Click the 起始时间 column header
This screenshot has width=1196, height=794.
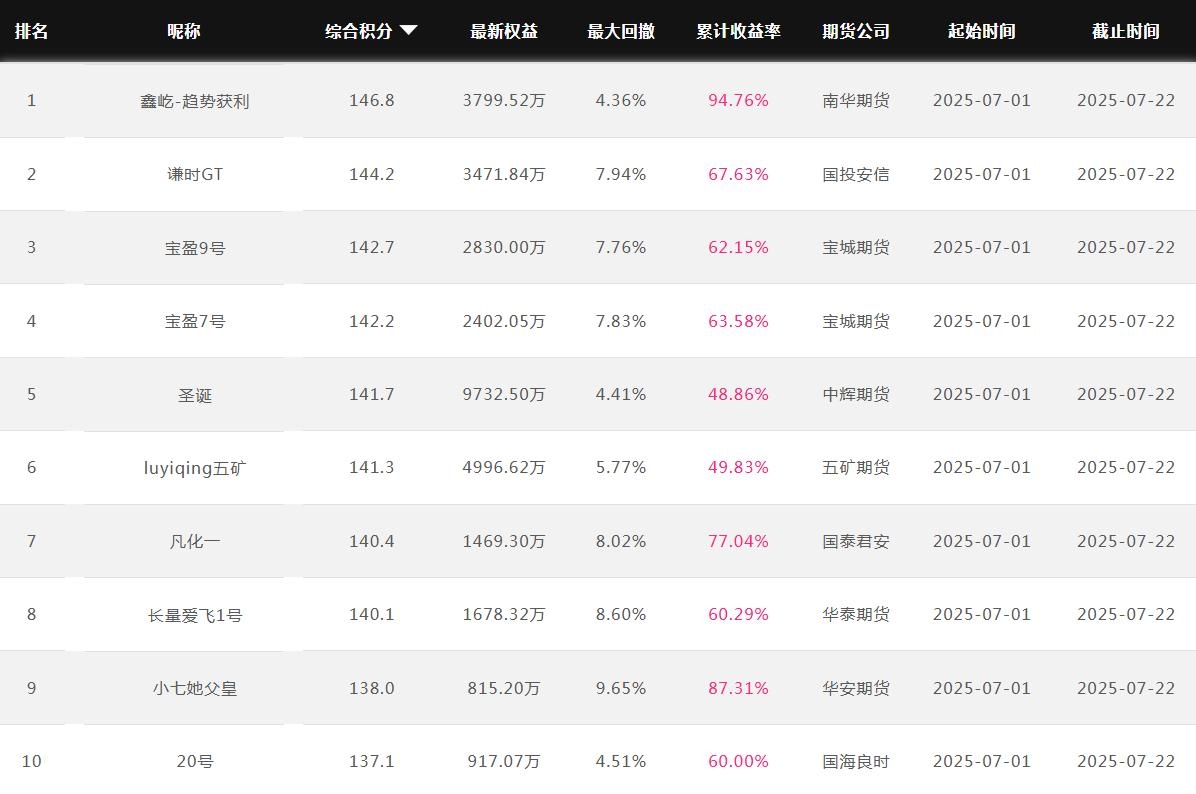(981, 31)
